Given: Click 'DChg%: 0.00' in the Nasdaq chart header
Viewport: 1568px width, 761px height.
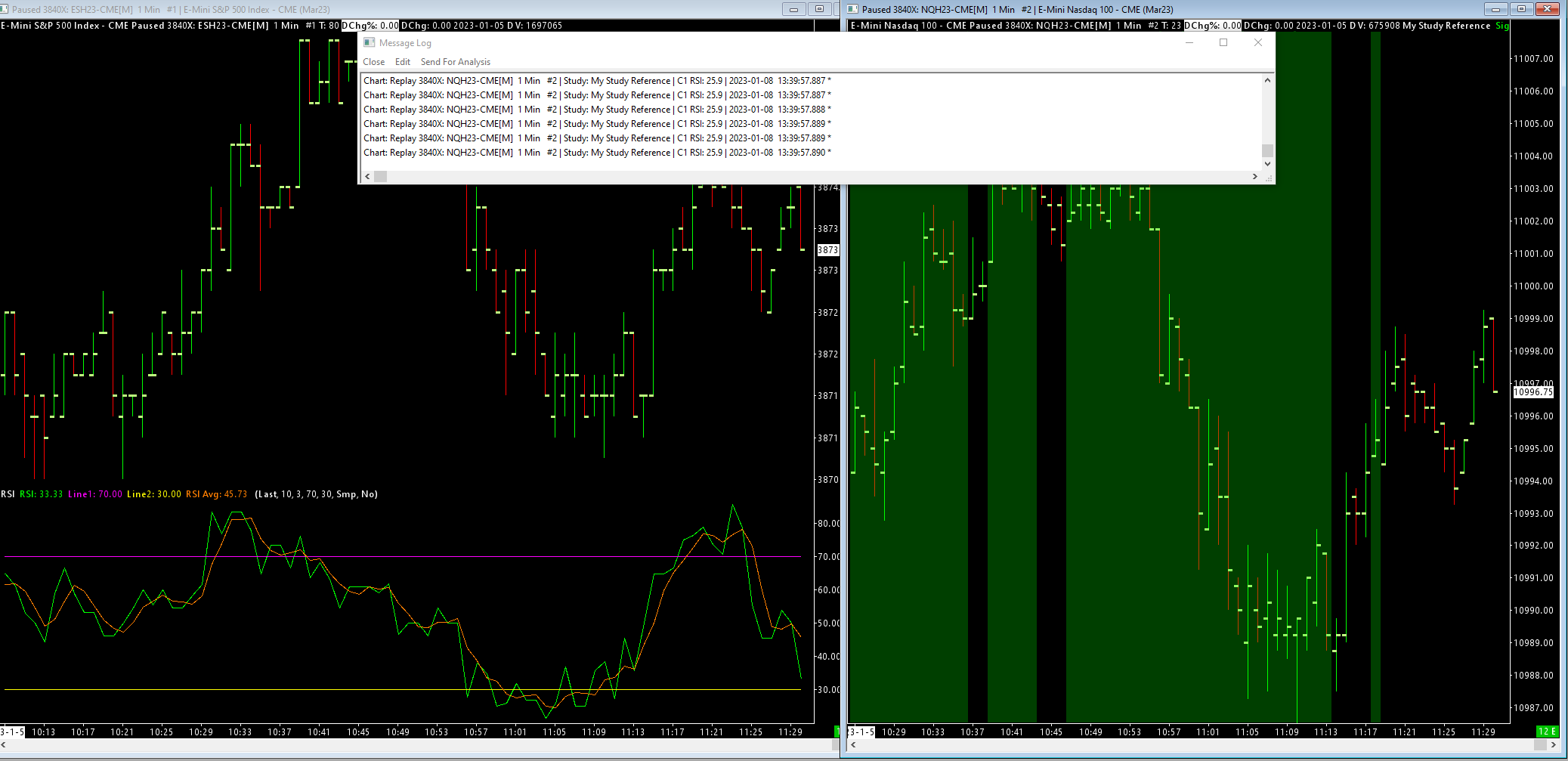Looking at the screenshot, I should pos(1213,26).
